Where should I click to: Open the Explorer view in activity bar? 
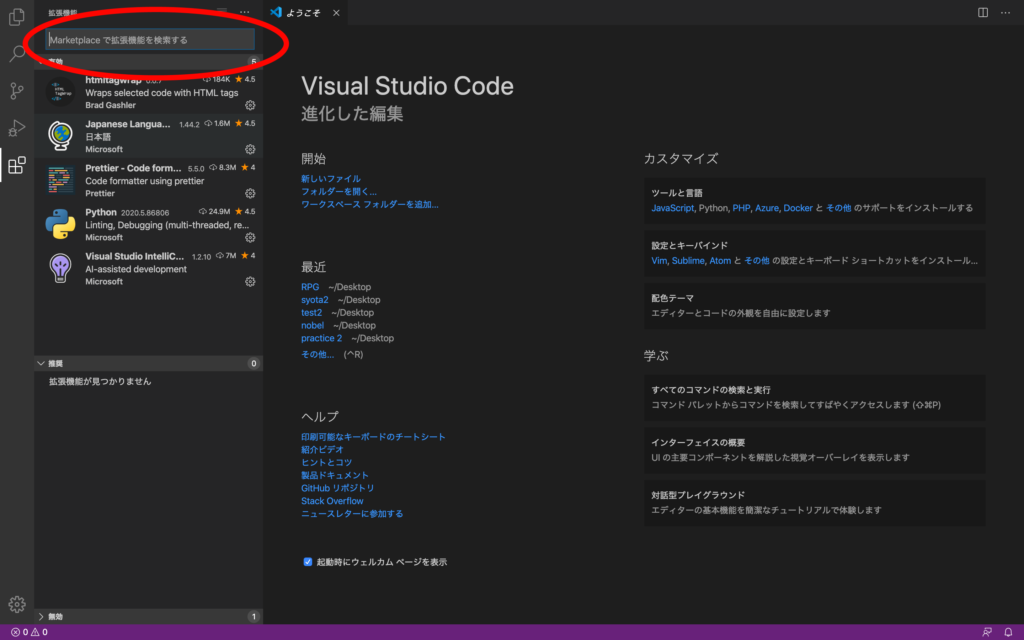(x=17, y=16)
